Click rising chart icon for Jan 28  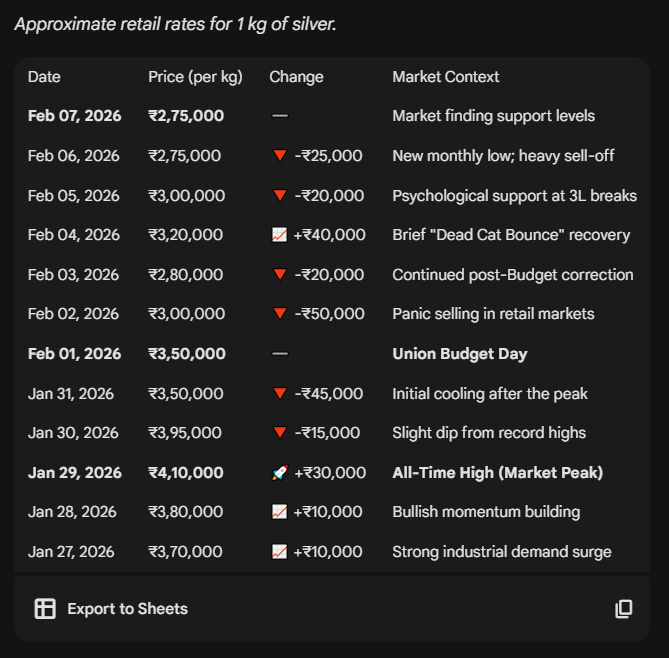(280, 512)
